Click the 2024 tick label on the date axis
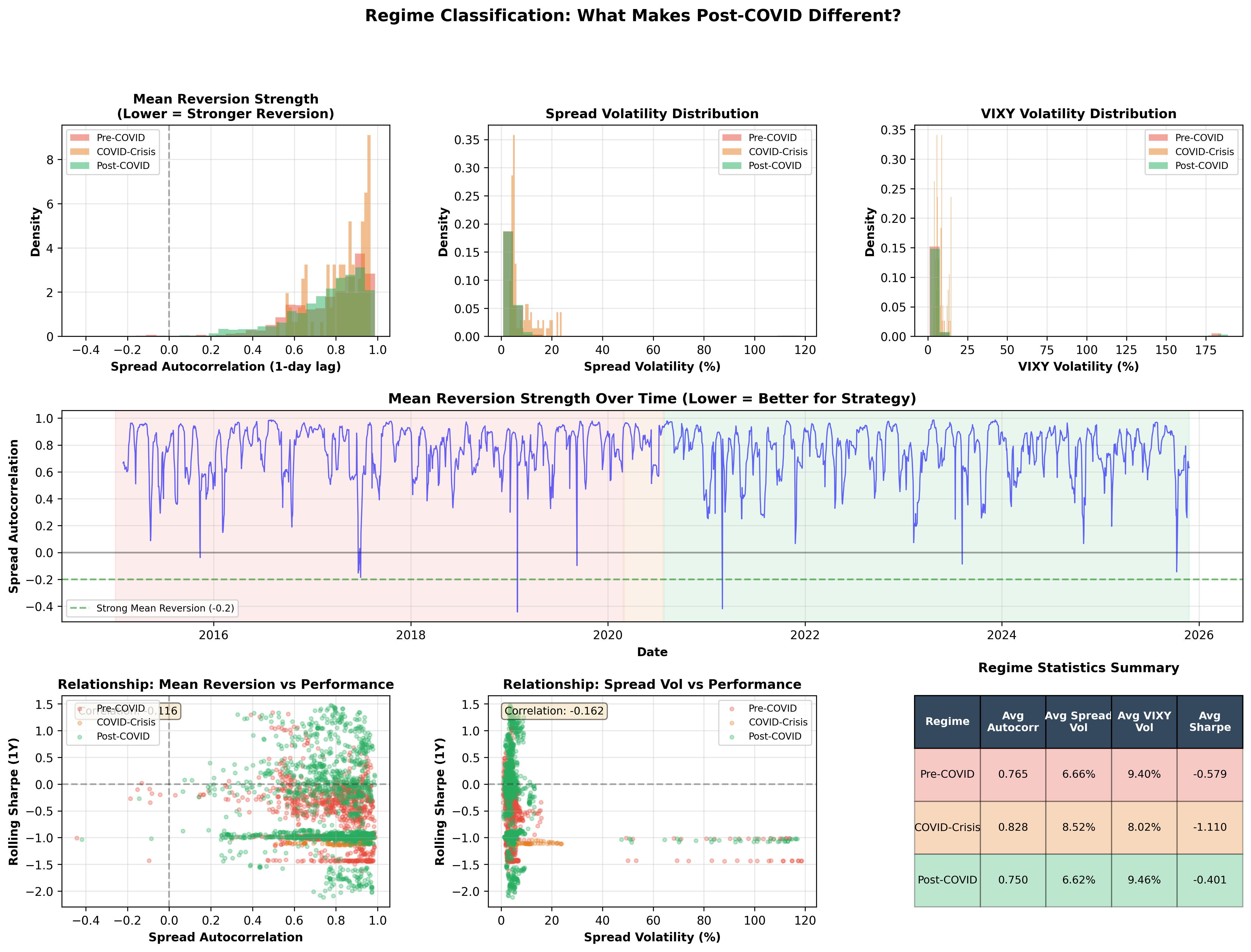This screenshot has width=1251, height=952. 1002,635
